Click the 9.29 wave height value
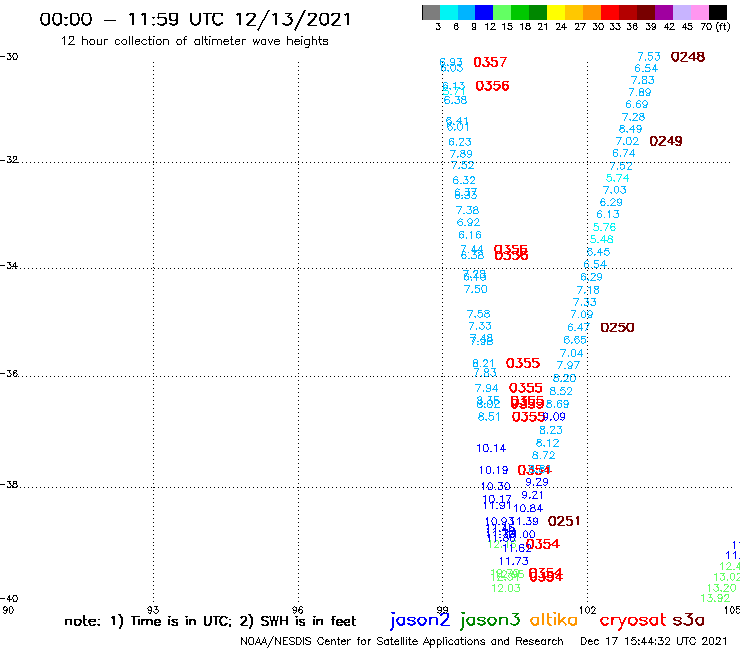 point(537,482)
